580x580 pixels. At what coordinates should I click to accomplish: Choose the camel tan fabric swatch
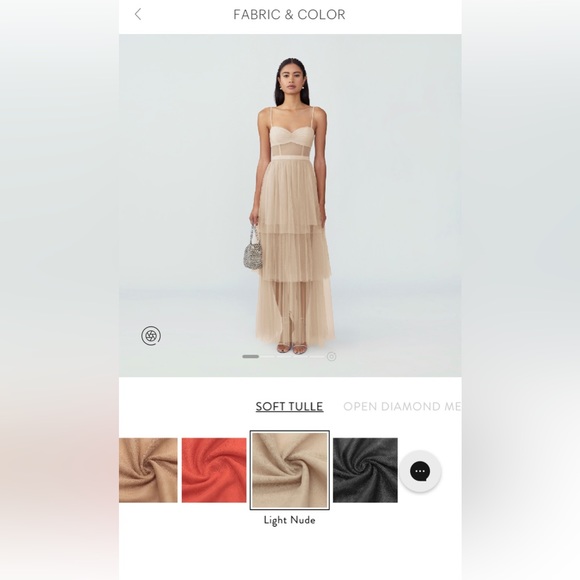coord(148,470)
